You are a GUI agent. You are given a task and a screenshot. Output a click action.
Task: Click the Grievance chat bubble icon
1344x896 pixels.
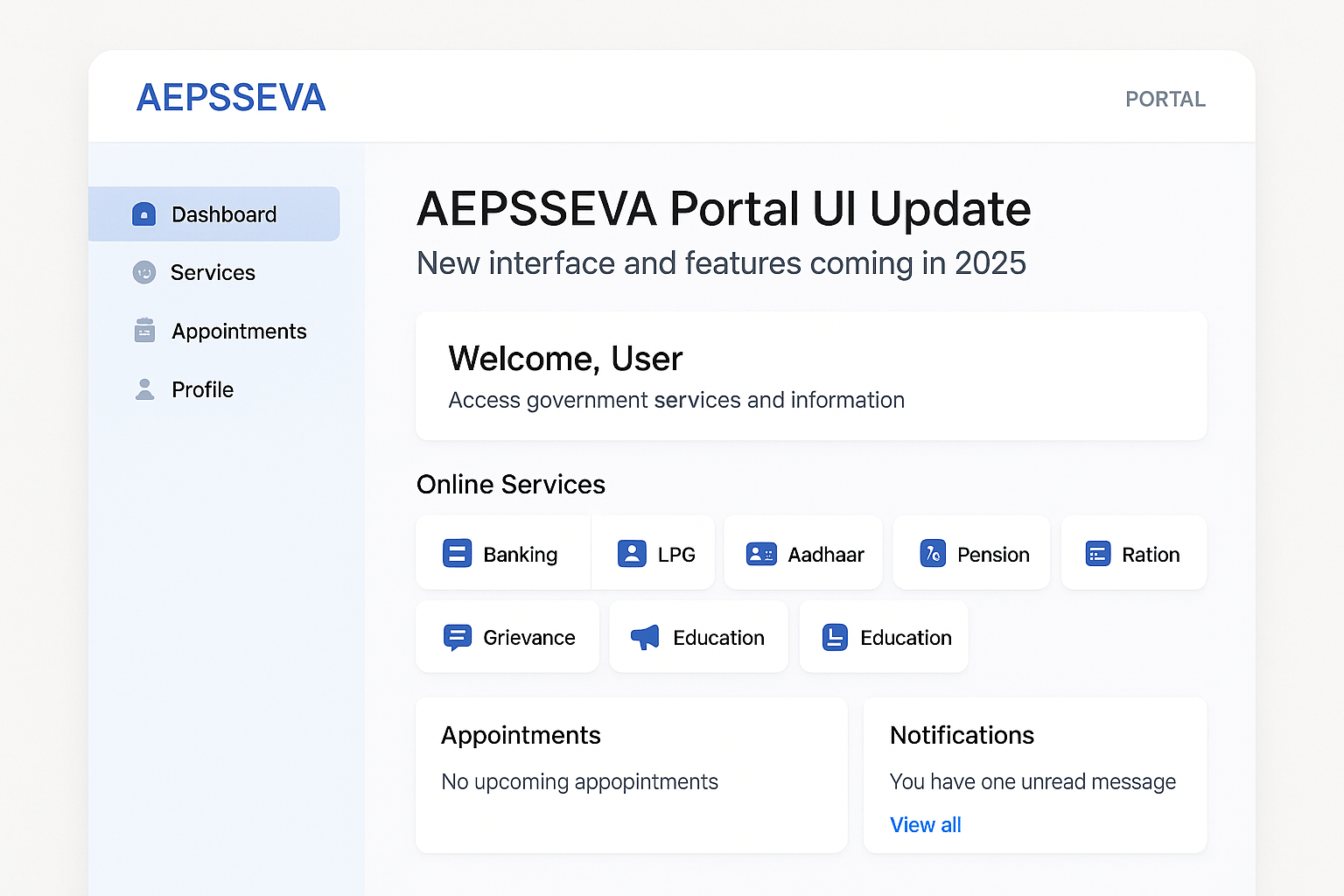point(457,637)
